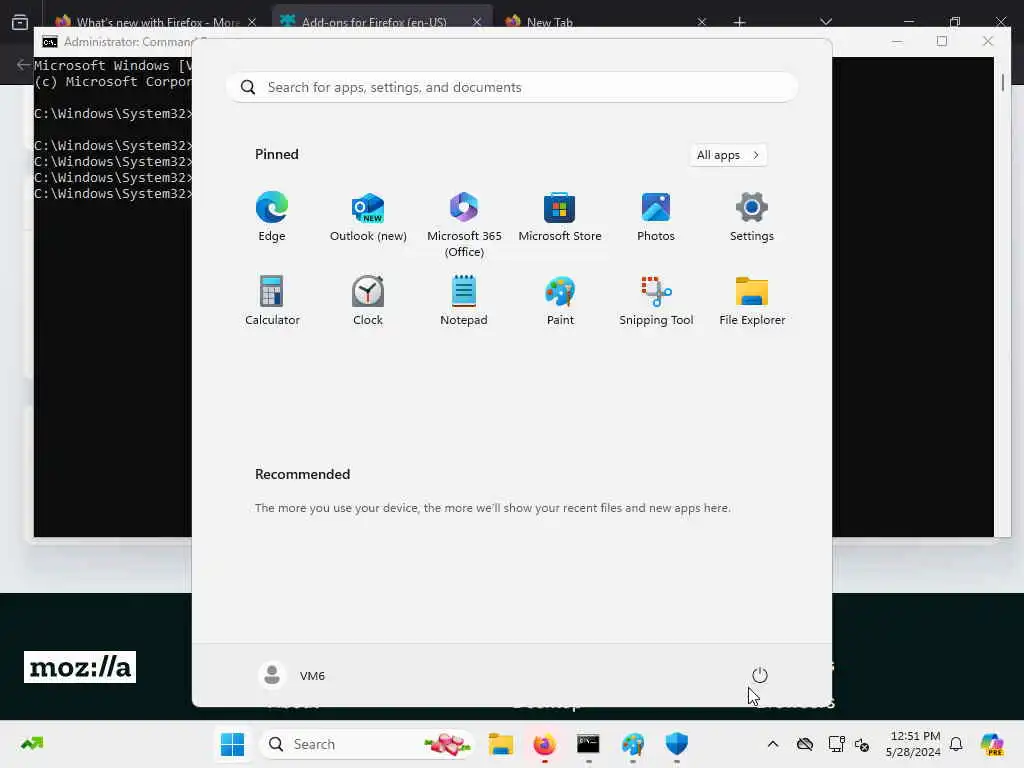Open File Explorer from pinned apps

(752, 300)
